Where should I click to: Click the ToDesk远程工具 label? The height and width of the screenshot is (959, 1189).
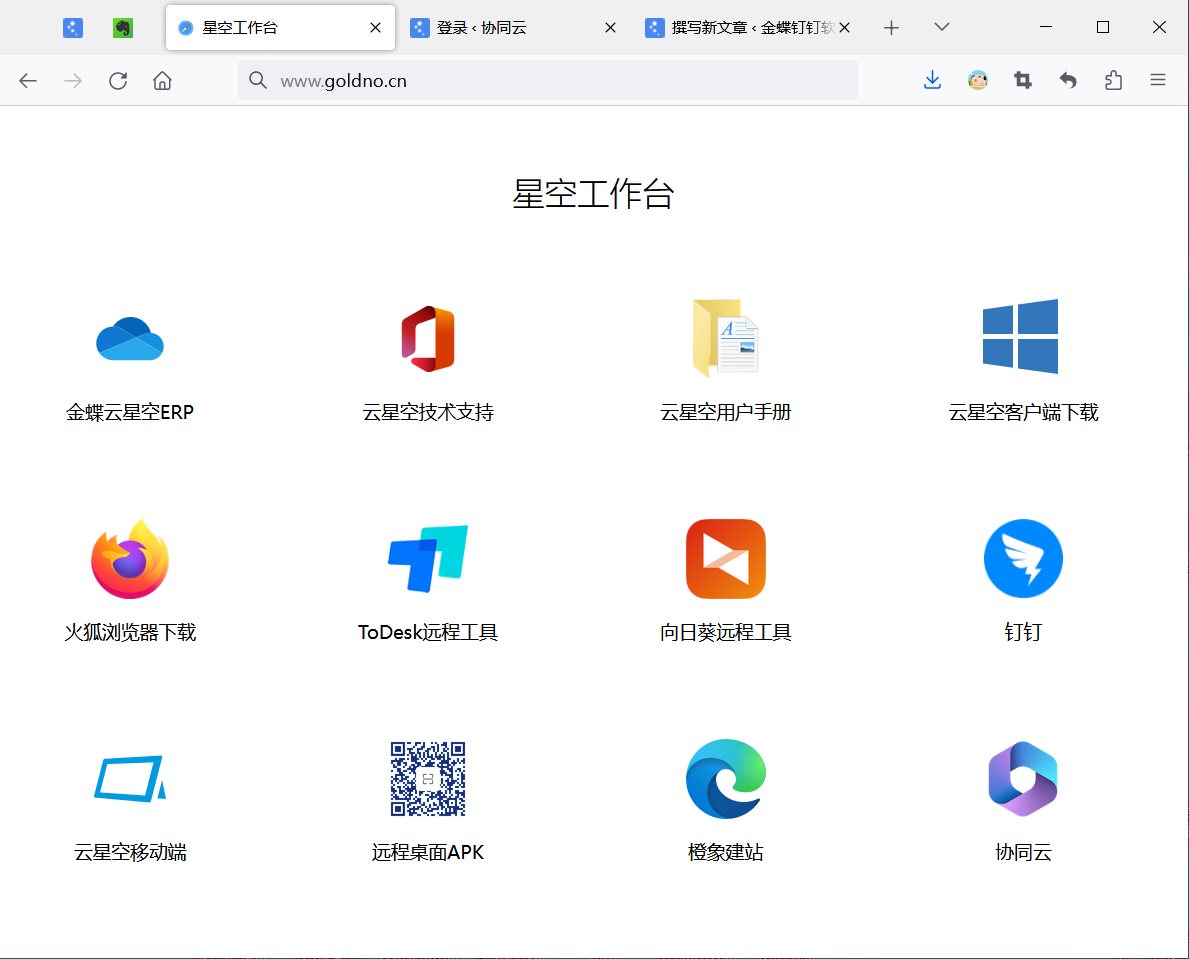tap(428, 632)
